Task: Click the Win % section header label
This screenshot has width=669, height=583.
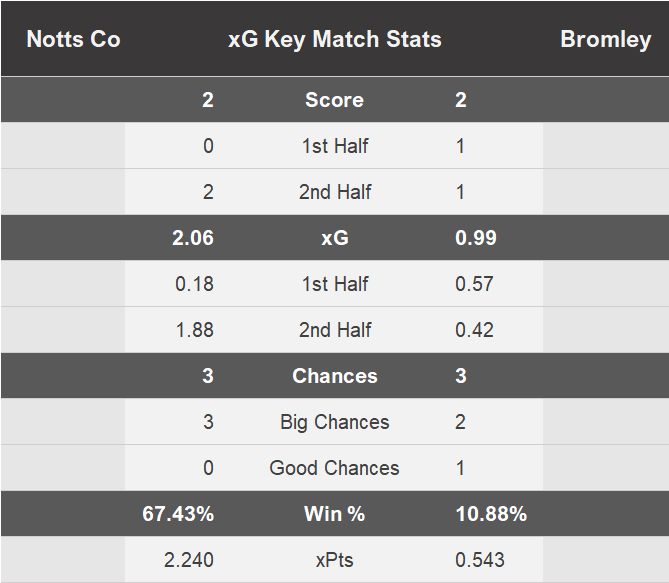Action: 334,514
